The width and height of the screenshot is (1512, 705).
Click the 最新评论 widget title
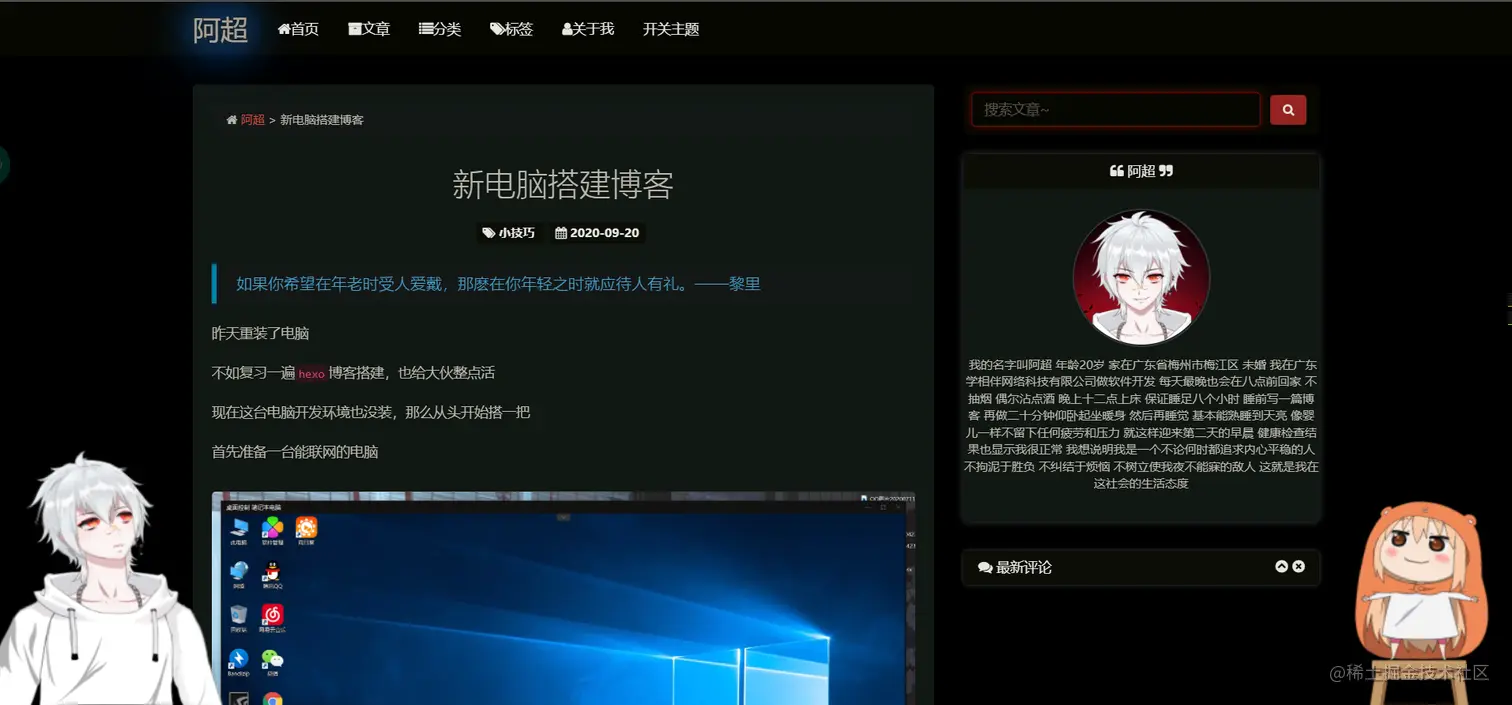click(1015, 567)
